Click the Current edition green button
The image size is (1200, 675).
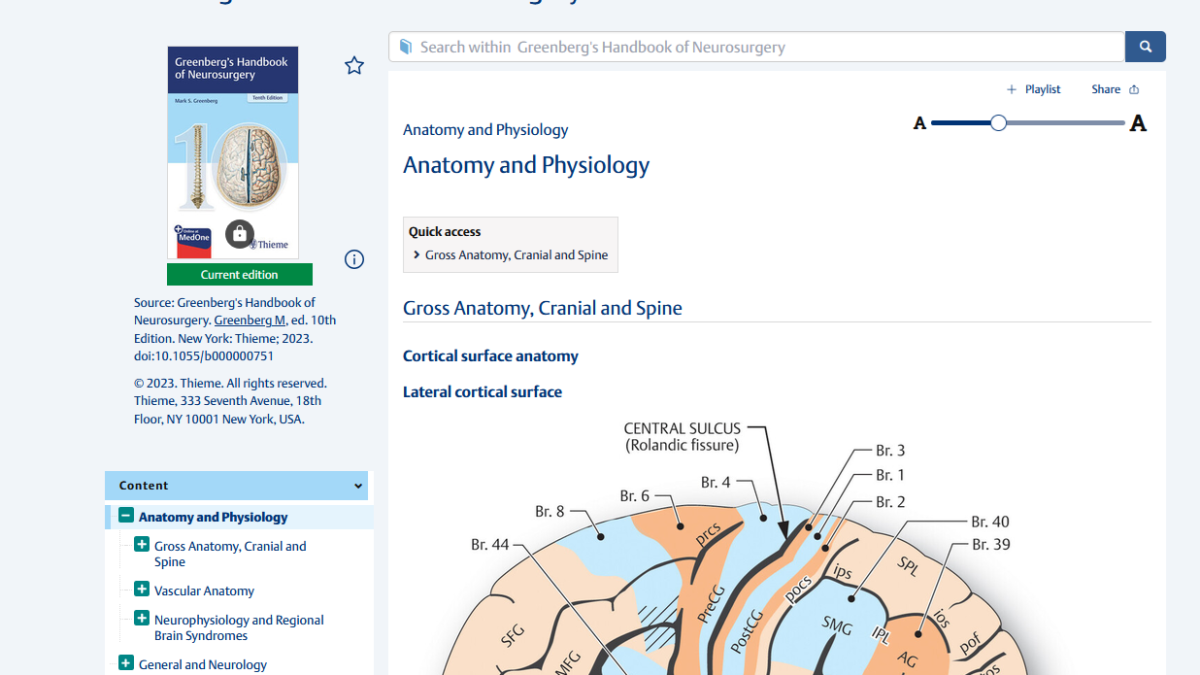tap(240, 274)
